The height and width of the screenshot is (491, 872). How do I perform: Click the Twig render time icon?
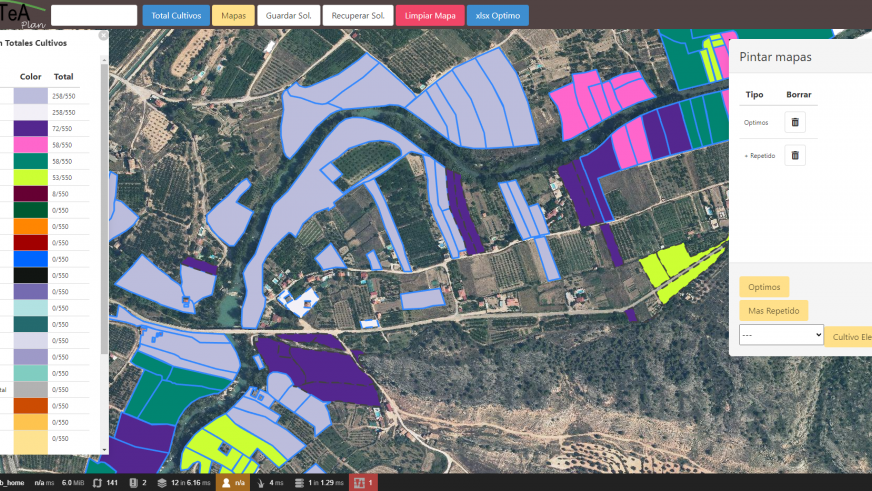[260, 483]
